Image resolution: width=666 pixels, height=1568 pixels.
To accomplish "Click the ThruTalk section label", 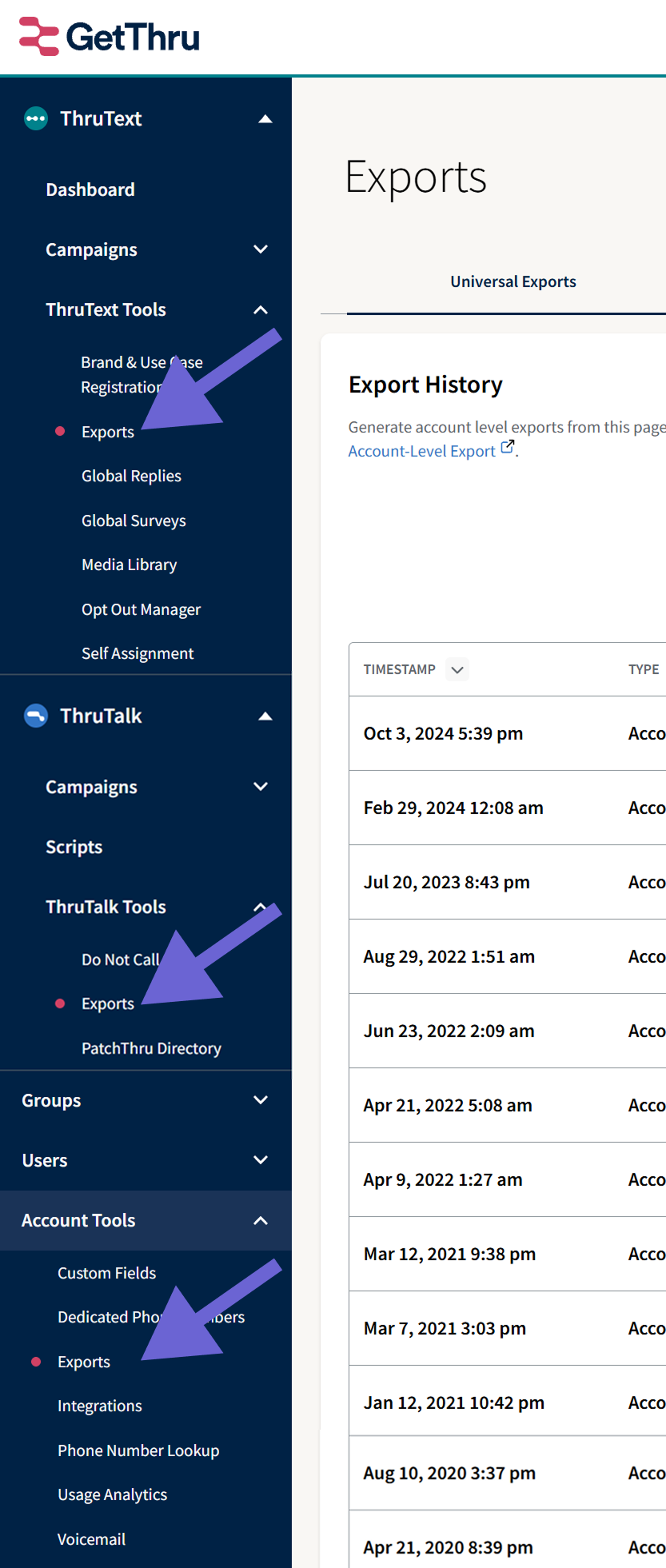I will coord(101,716).
